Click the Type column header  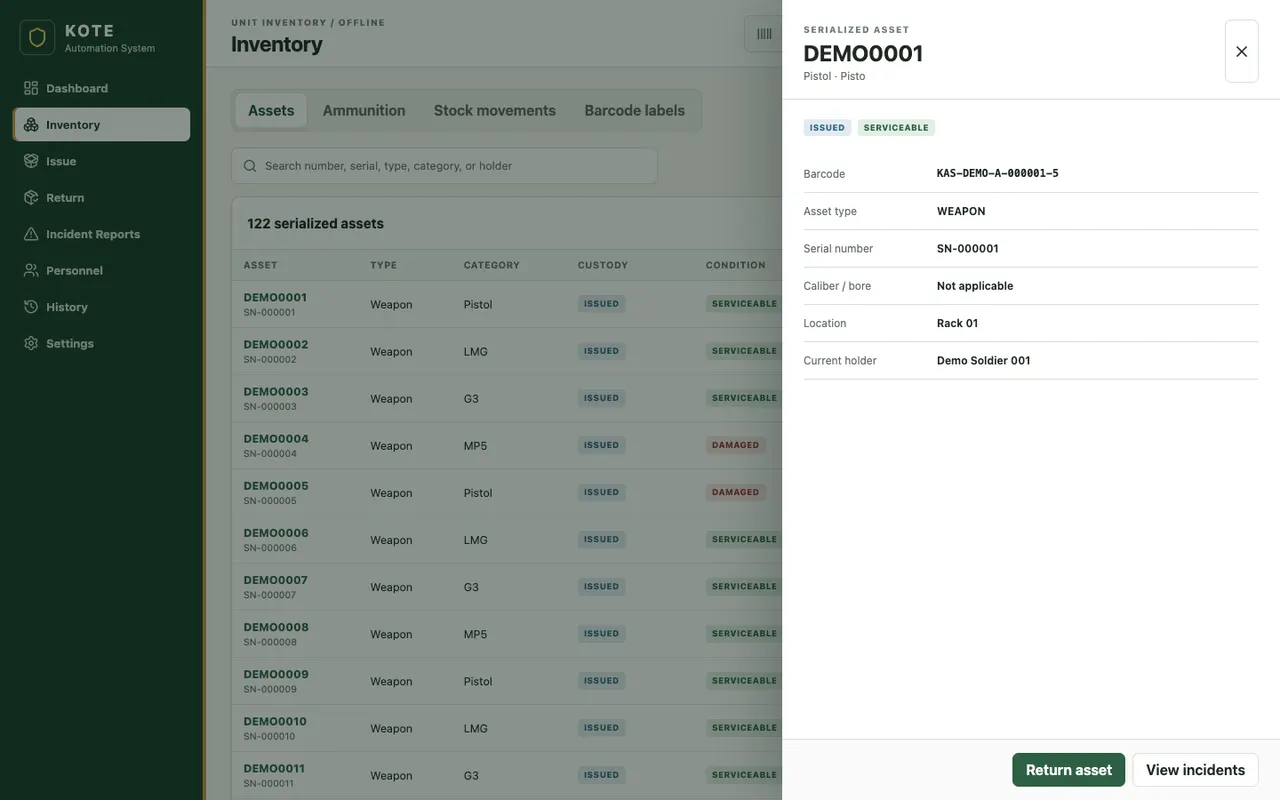[383, 265]
